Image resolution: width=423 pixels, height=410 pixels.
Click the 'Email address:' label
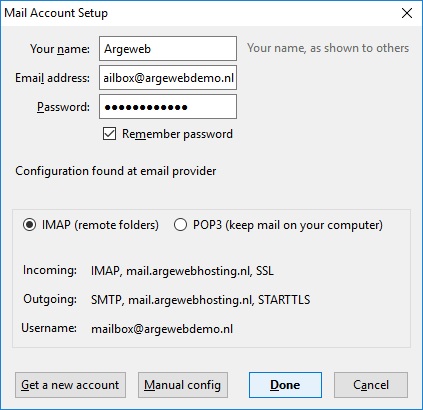52,78
